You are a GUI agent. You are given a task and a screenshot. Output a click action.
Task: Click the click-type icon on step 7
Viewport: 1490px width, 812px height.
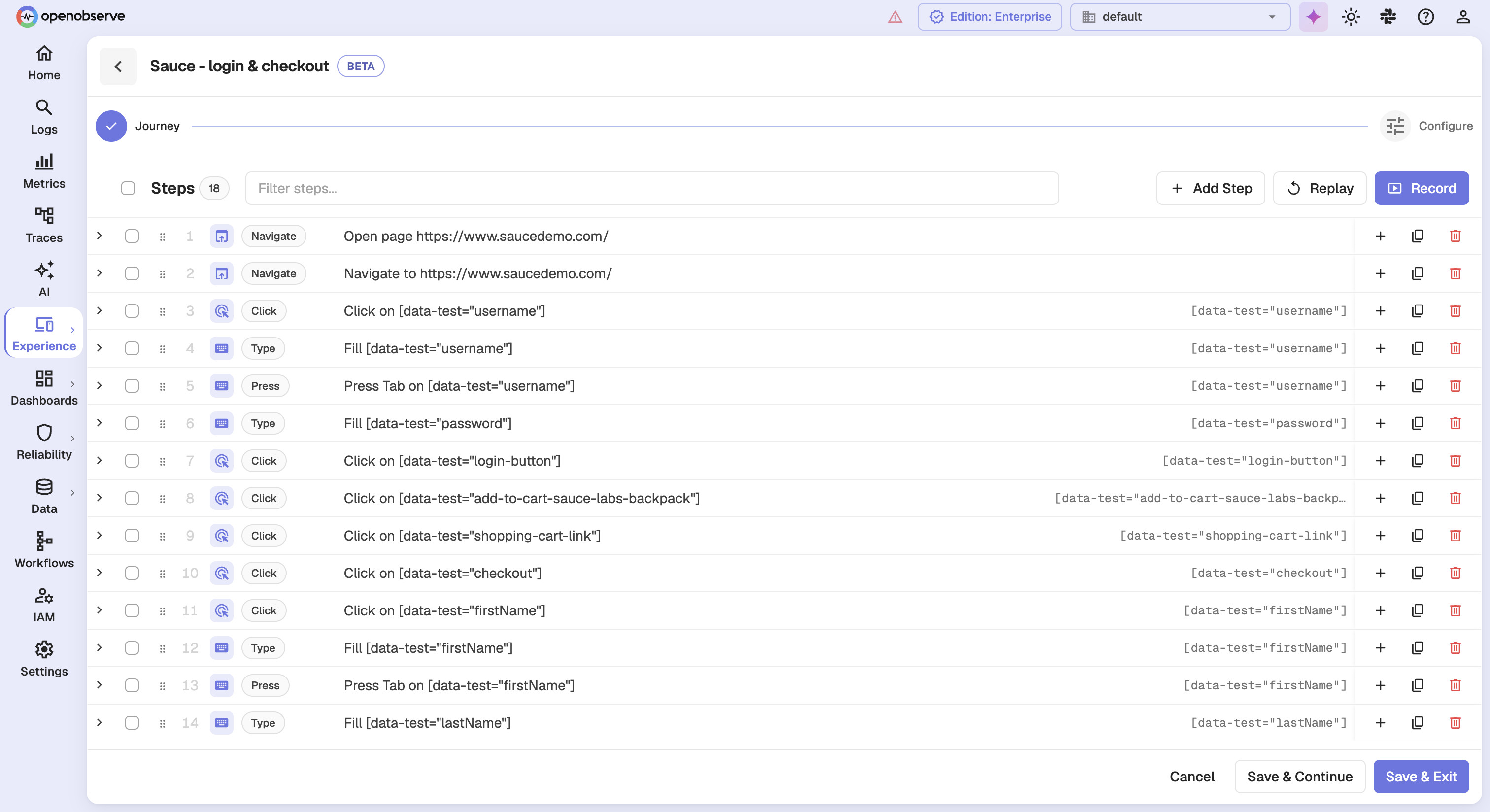[222, 460]
